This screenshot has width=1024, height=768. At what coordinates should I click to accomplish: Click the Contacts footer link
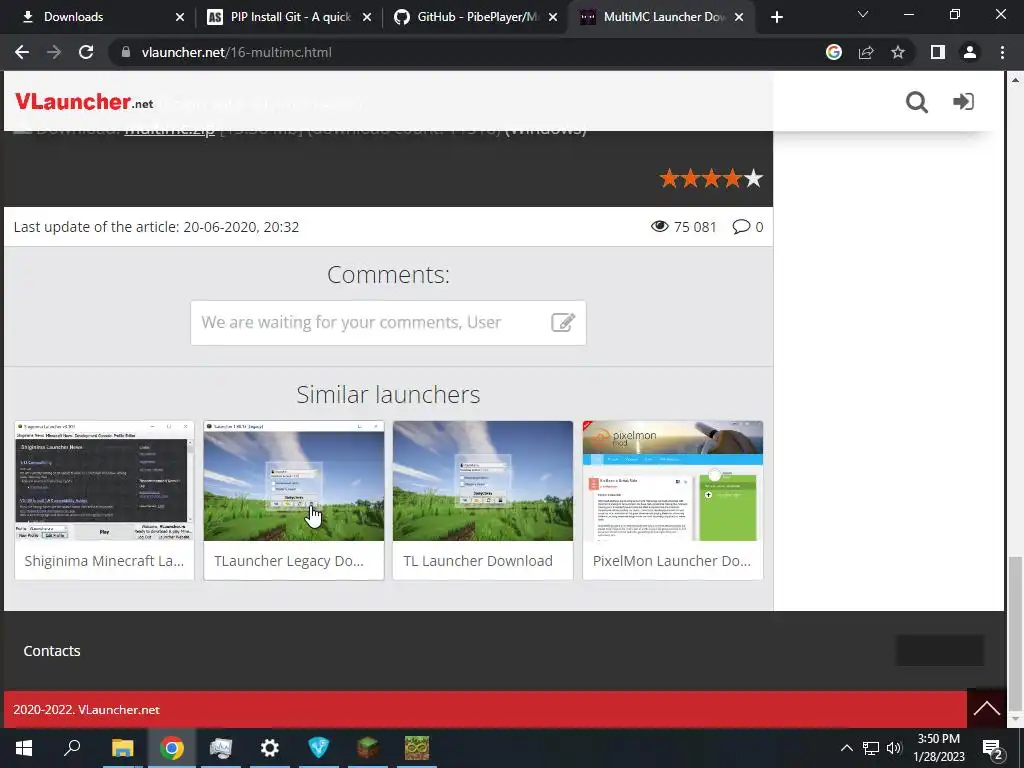click(52, 651)
